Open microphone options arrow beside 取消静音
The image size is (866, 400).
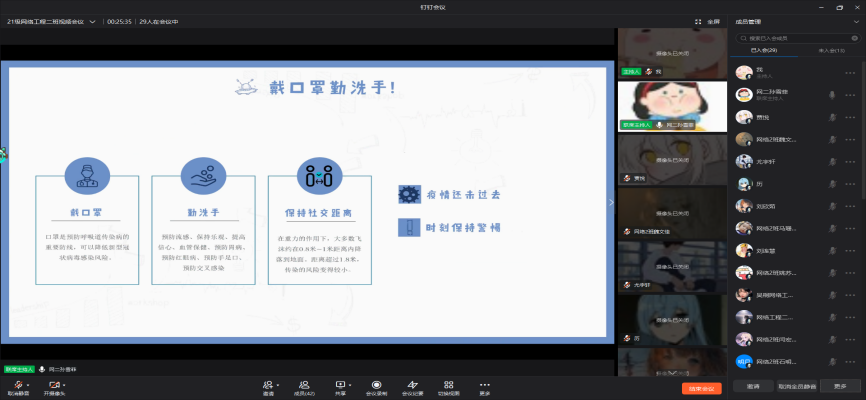(x=27, y=384)
